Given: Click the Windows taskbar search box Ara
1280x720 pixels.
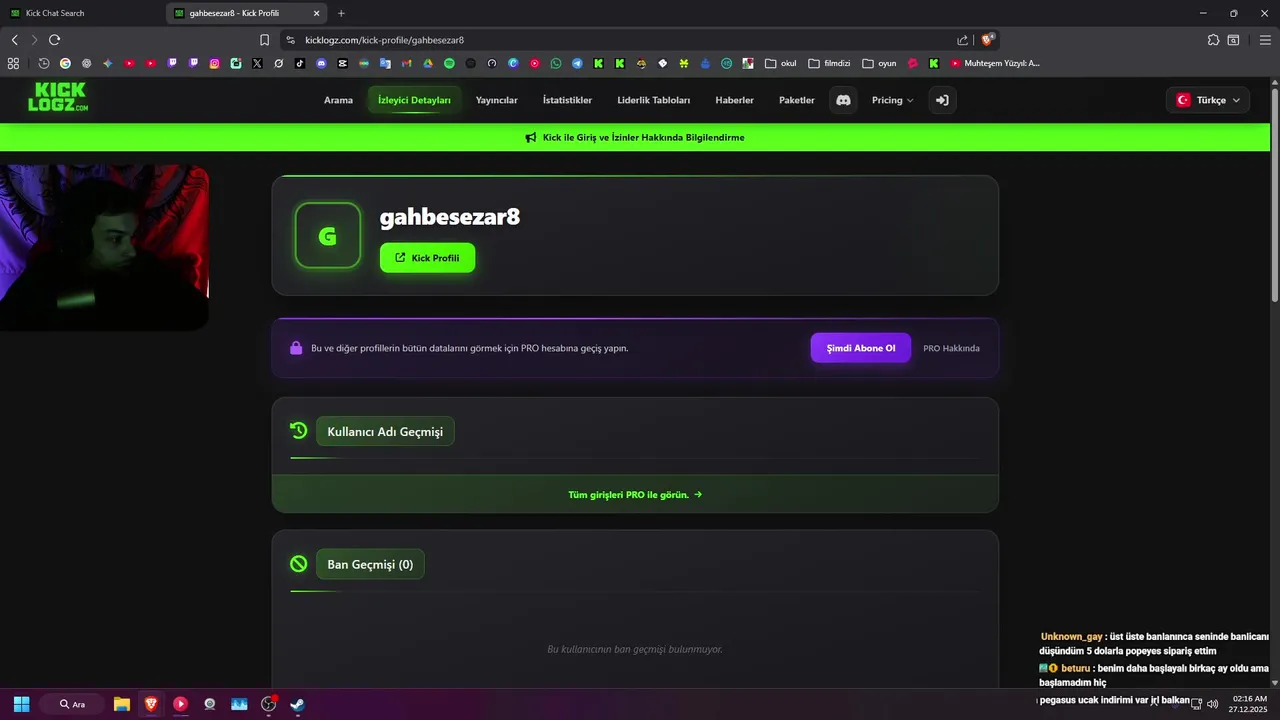Looking at the screenshot, I should click(71, 704).
